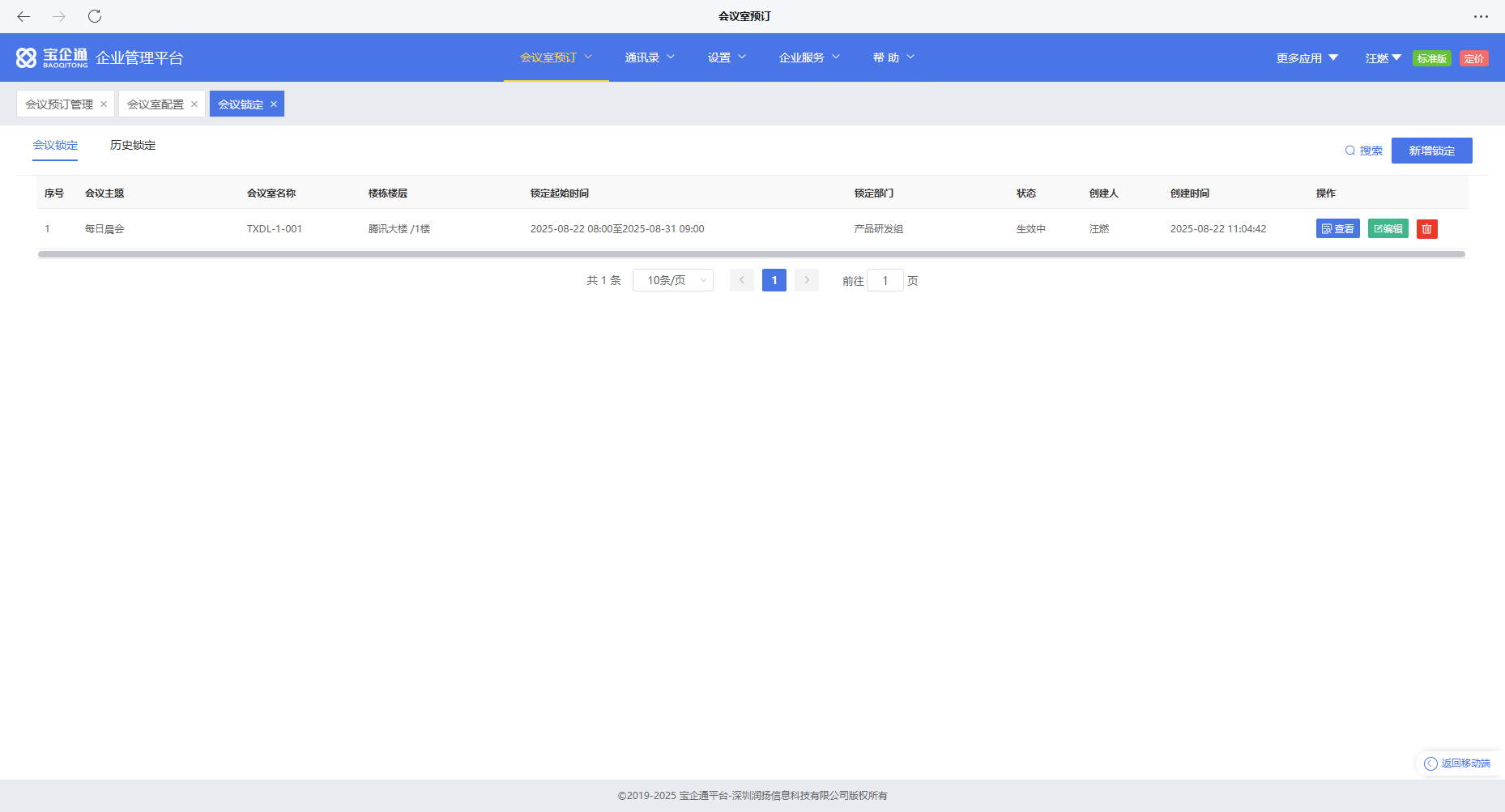
Task: Edit the lock via 编辑 button
Action: pyautogui.click(x=1388, y=229)
